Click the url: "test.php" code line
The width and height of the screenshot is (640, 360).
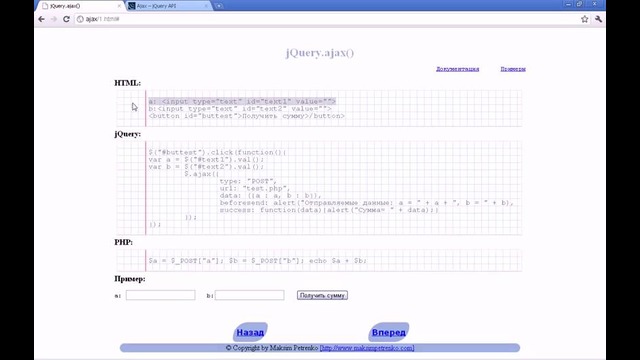click(x=255, y=188)
